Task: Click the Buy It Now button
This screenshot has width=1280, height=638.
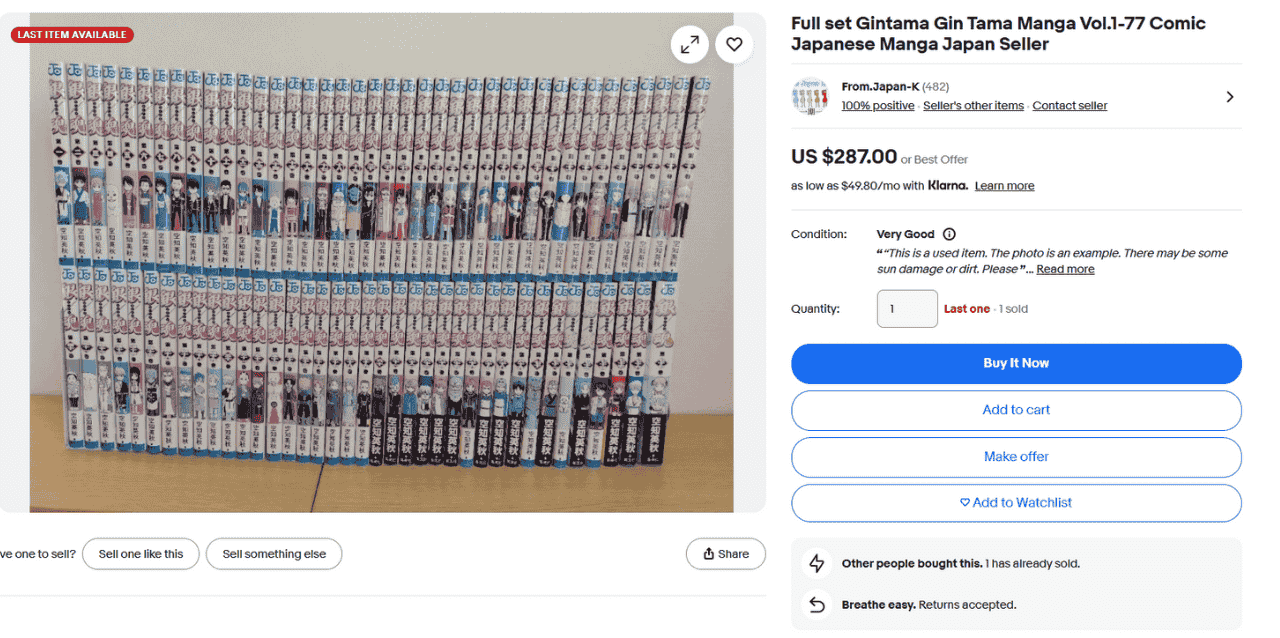Action: coord(1016,364)
